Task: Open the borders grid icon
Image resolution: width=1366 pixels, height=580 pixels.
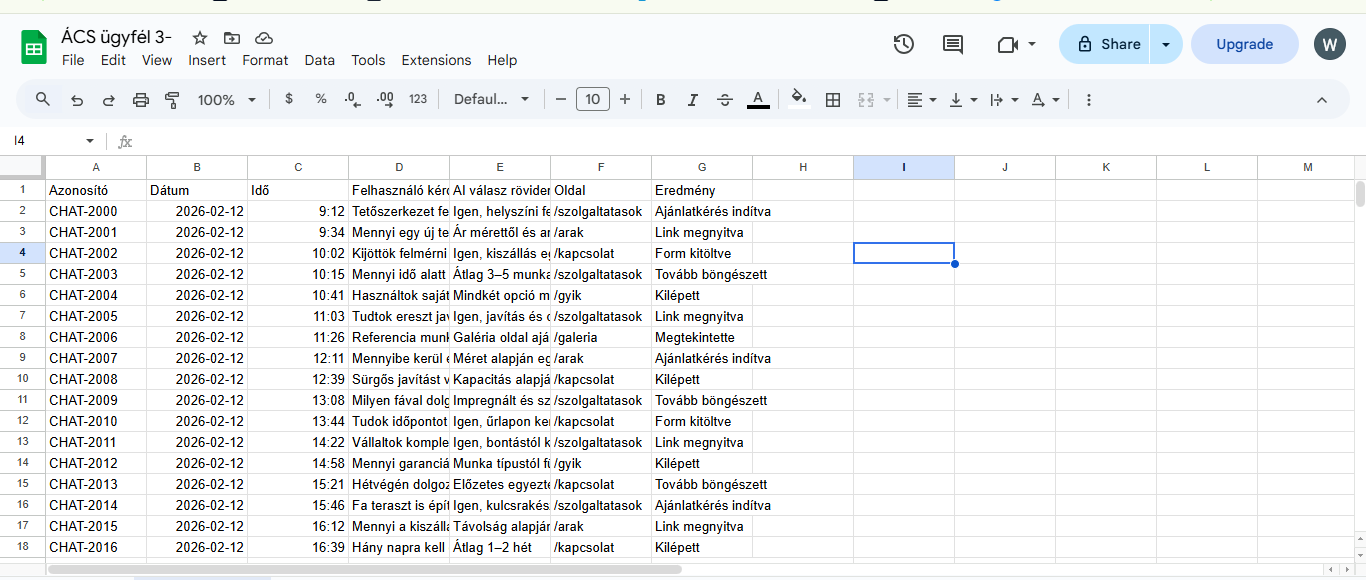Action: pos(832,100)
